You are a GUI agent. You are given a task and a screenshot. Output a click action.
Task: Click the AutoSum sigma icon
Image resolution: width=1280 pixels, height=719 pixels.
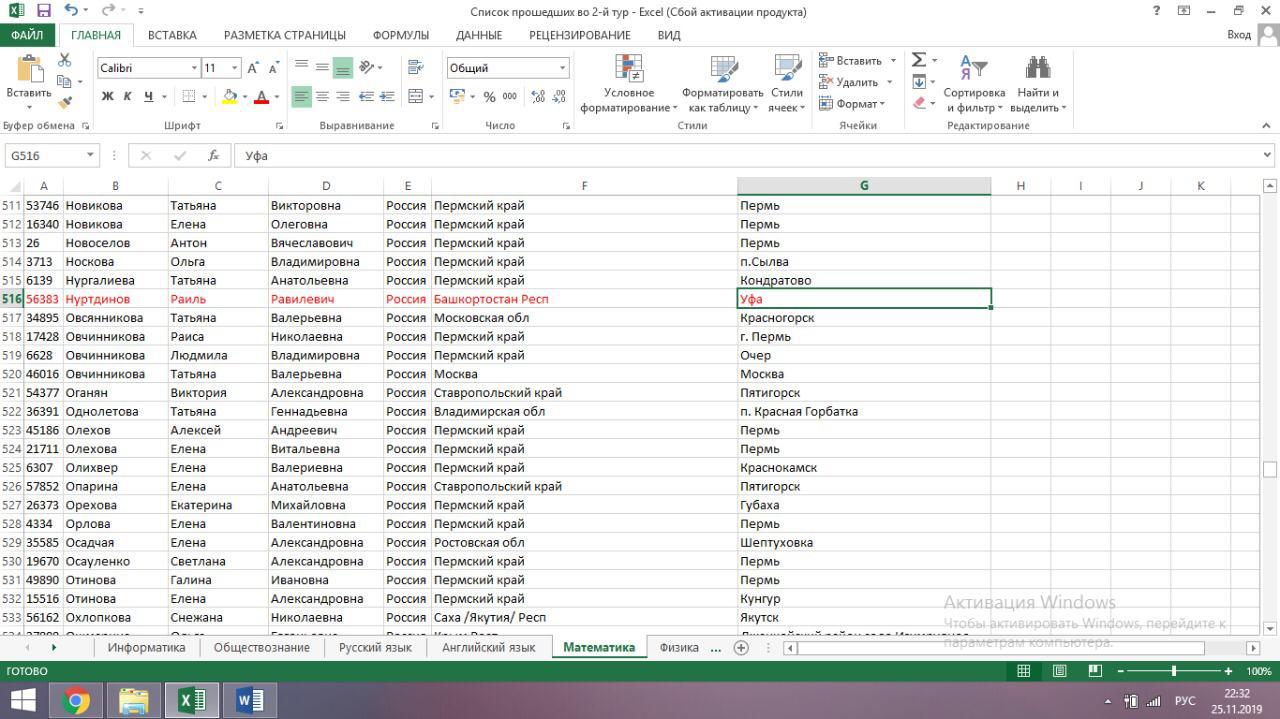pos(919,60)
